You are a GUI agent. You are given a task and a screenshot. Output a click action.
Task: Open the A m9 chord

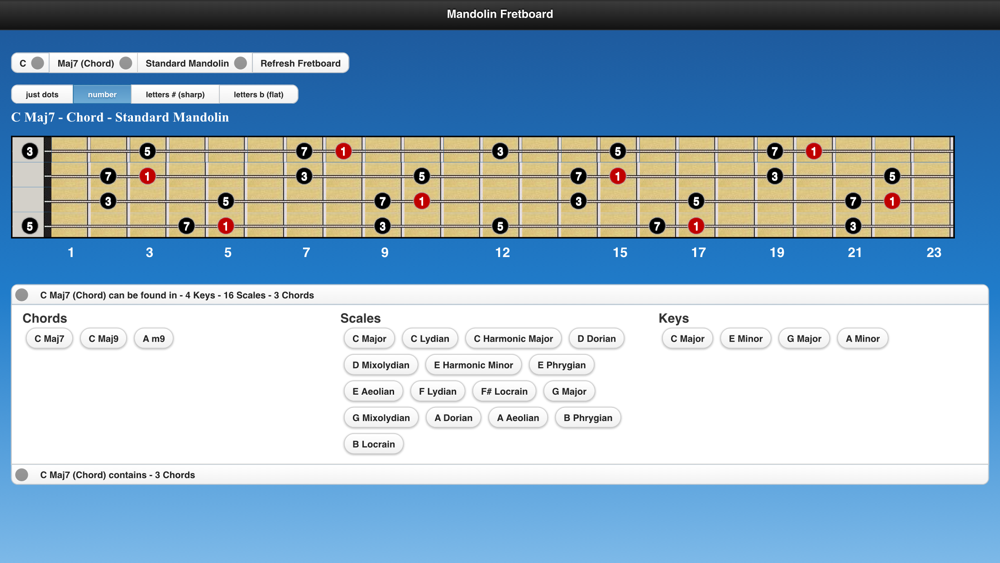click(154, 339)
